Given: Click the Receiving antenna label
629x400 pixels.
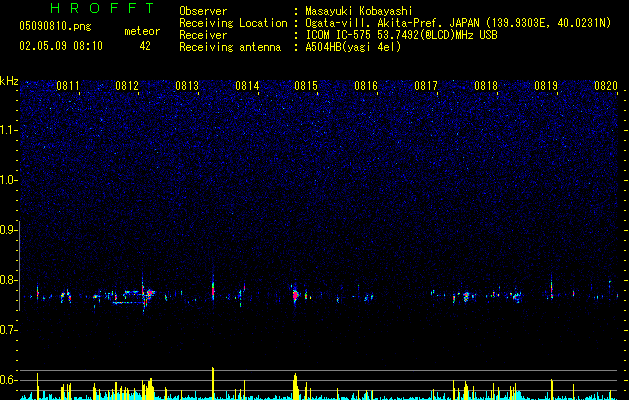Looking at the screenshot, I should click(230, 47).
